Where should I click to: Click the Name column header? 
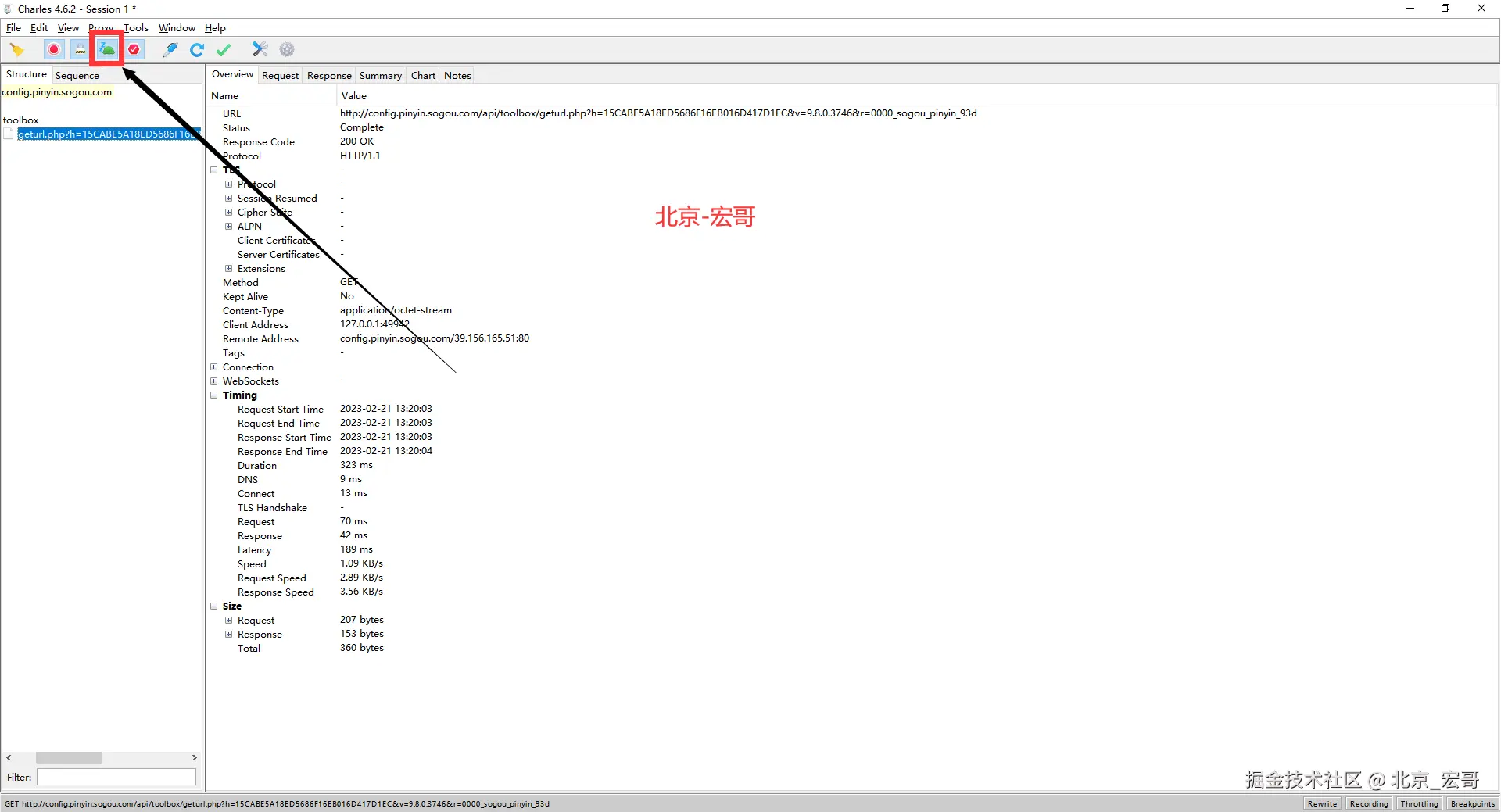click(271, 96)
